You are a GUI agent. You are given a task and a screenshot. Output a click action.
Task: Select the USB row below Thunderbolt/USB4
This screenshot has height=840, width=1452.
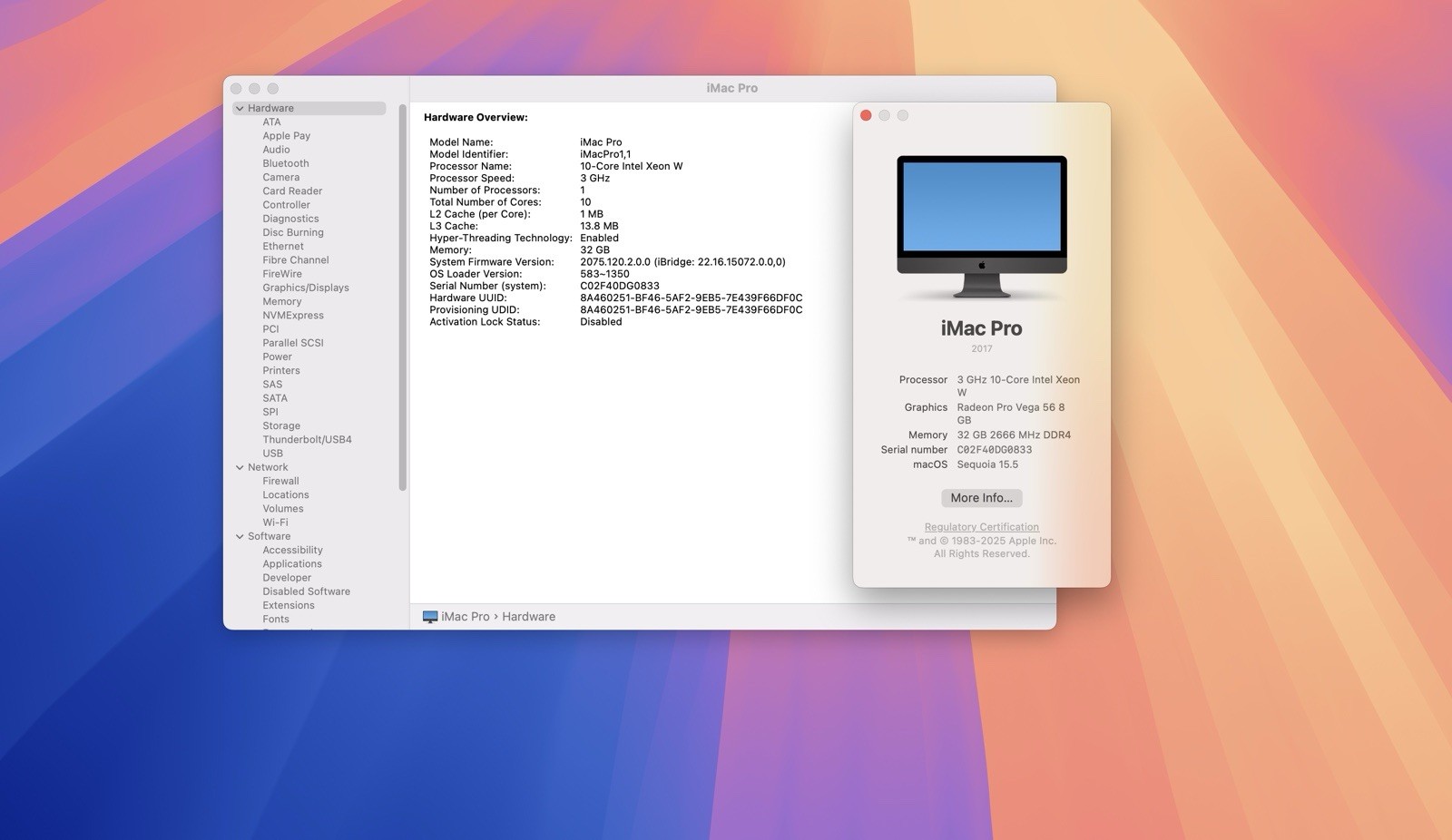click(x=273, y=454)
